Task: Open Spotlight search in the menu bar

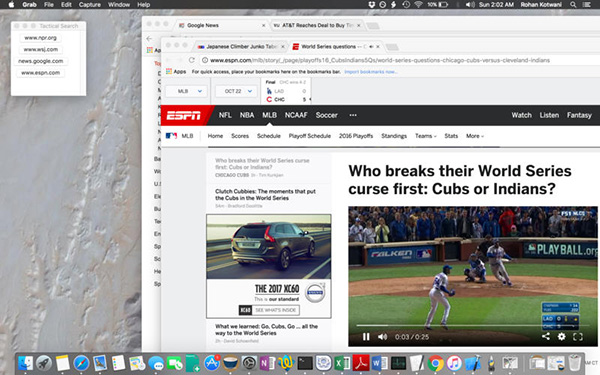Action: (x=573, y=5)
